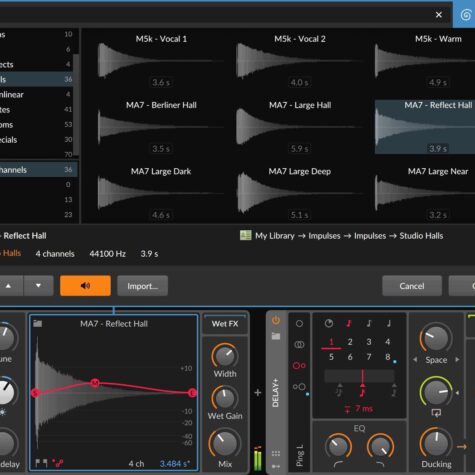Toggle the orange speaker preview button
Screen dimensions: 475x475
85,286
